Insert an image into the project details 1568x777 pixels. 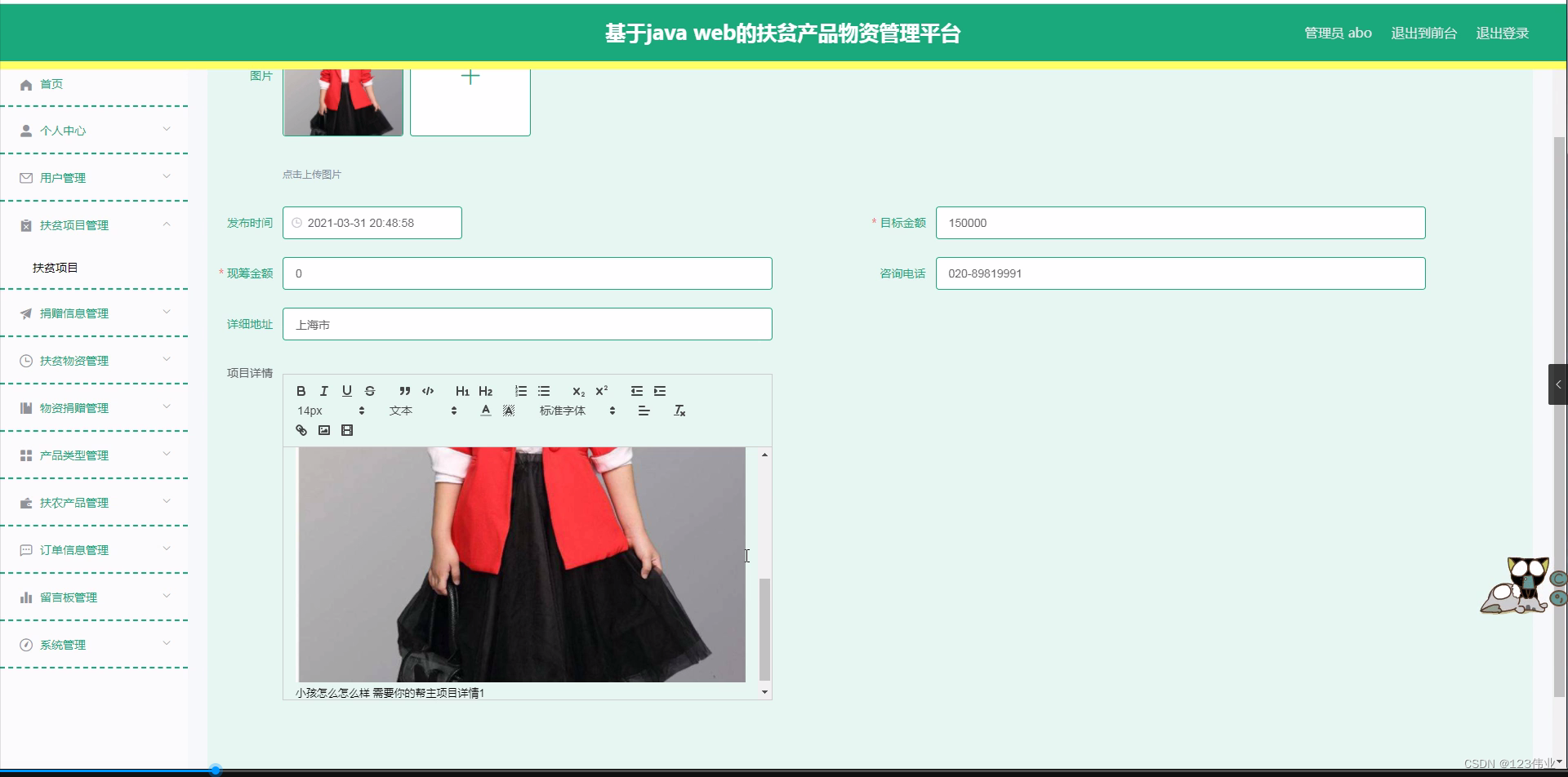point(324,430)
